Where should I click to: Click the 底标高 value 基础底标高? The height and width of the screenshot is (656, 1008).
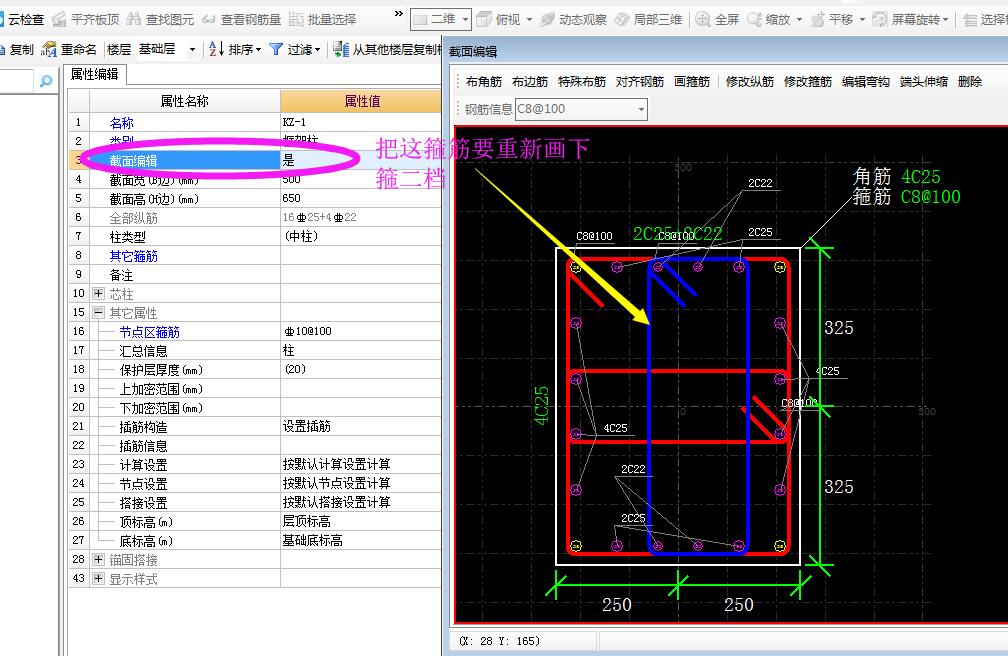coord(361,541)
